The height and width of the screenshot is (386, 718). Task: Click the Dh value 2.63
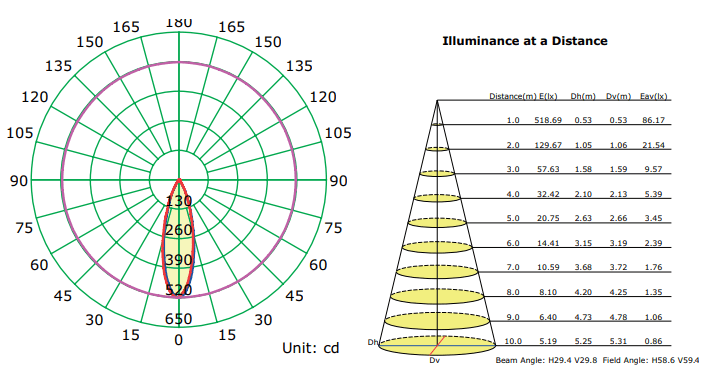click(583, 218)
